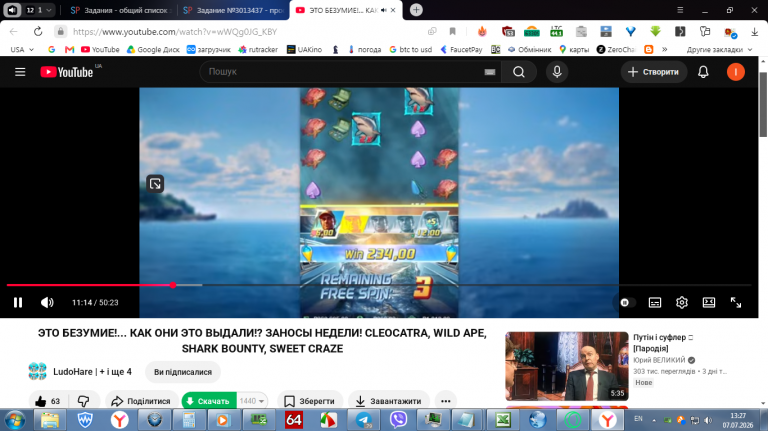This screenshot has height=431, width=768.
Task: Open the on-screen keyboard in search box
Action: click(490, 72)
